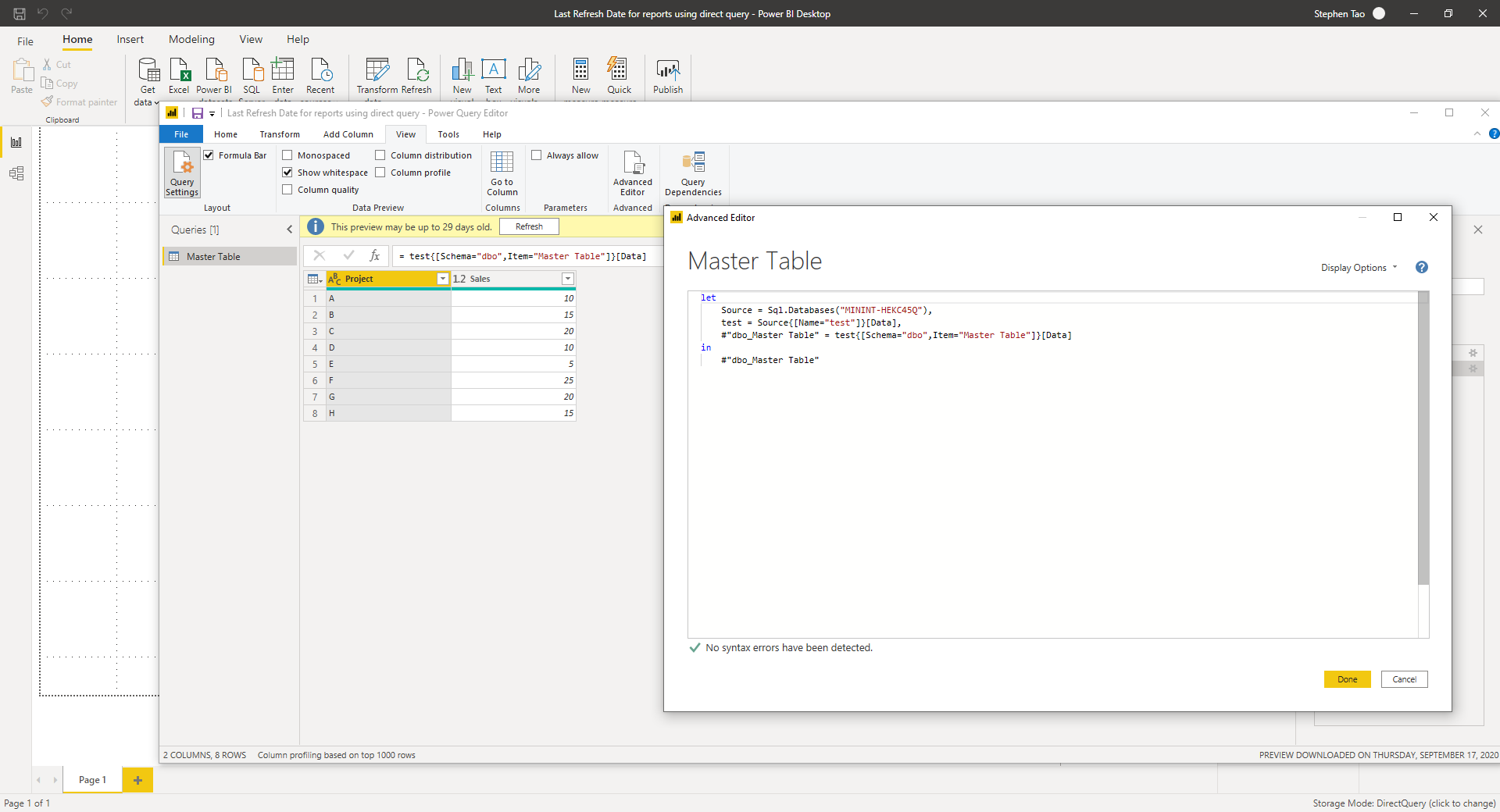Click Refresh icon in Power BI ribbon
The image size is (1500, 812).
click(417, 77)
